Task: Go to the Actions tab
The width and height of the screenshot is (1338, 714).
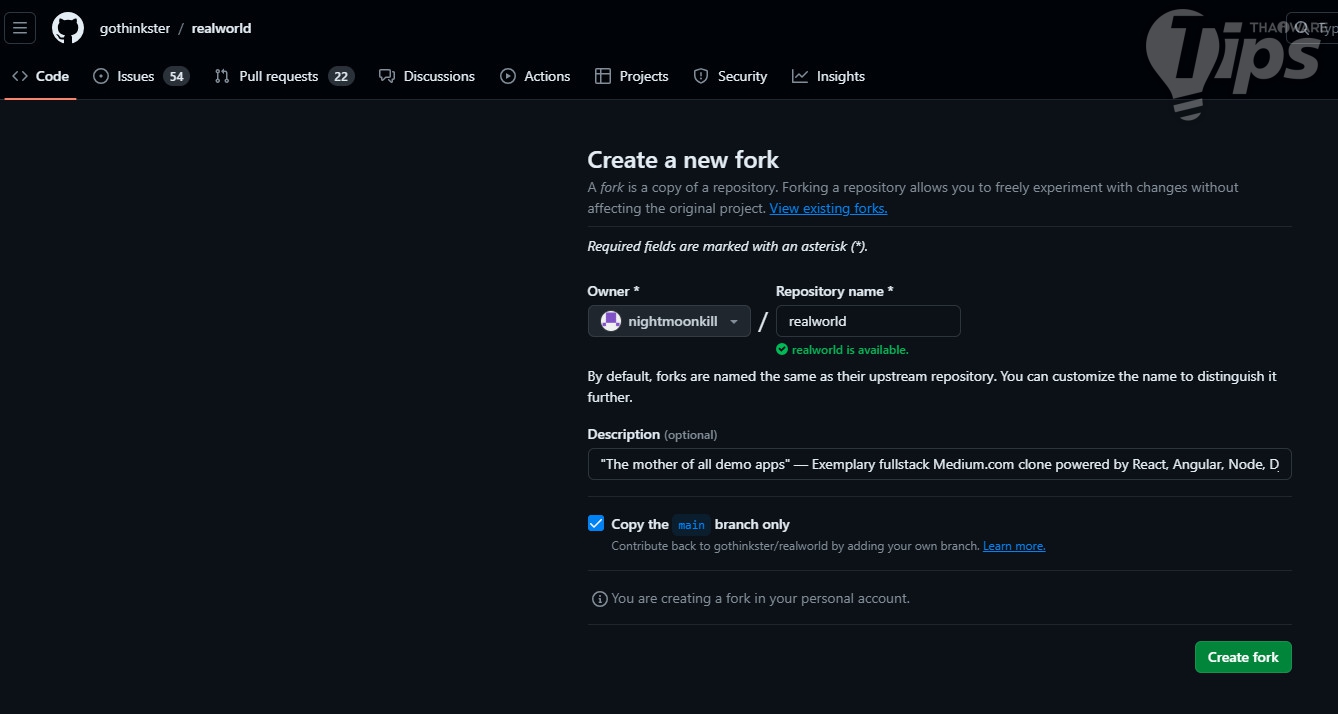Action: coord(535,76)
